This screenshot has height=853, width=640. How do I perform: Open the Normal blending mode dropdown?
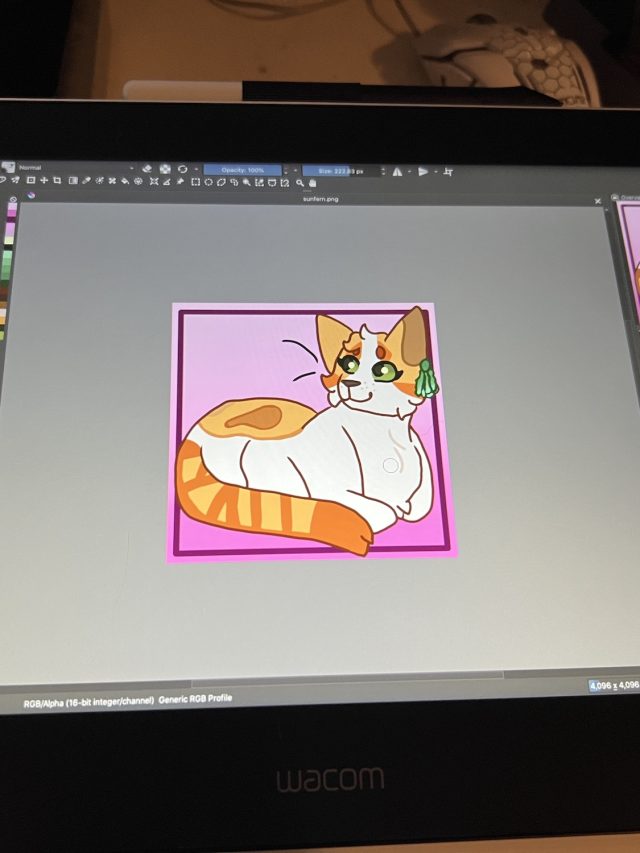76,168
